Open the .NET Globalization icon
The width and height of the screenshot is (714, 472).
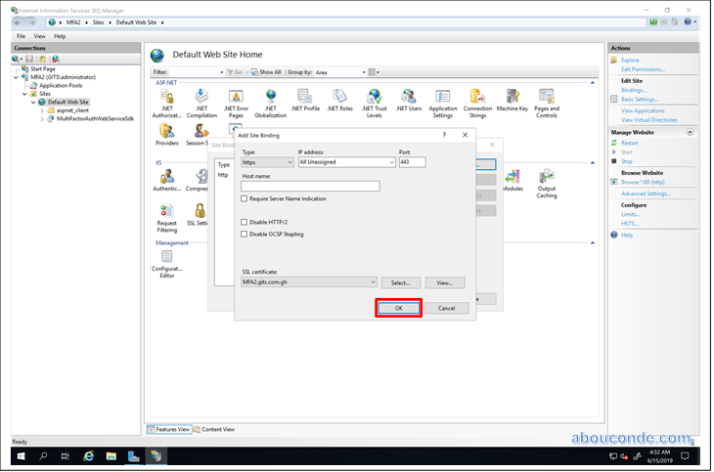coord(270,97)
